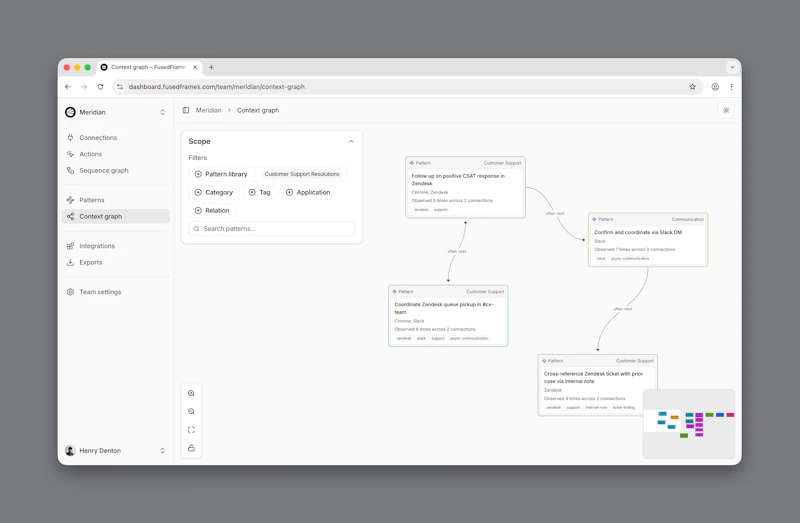This screenshot has width=800, height=523.
Task: Open the Actions sidebar item
Action: (x=115, y=154)
